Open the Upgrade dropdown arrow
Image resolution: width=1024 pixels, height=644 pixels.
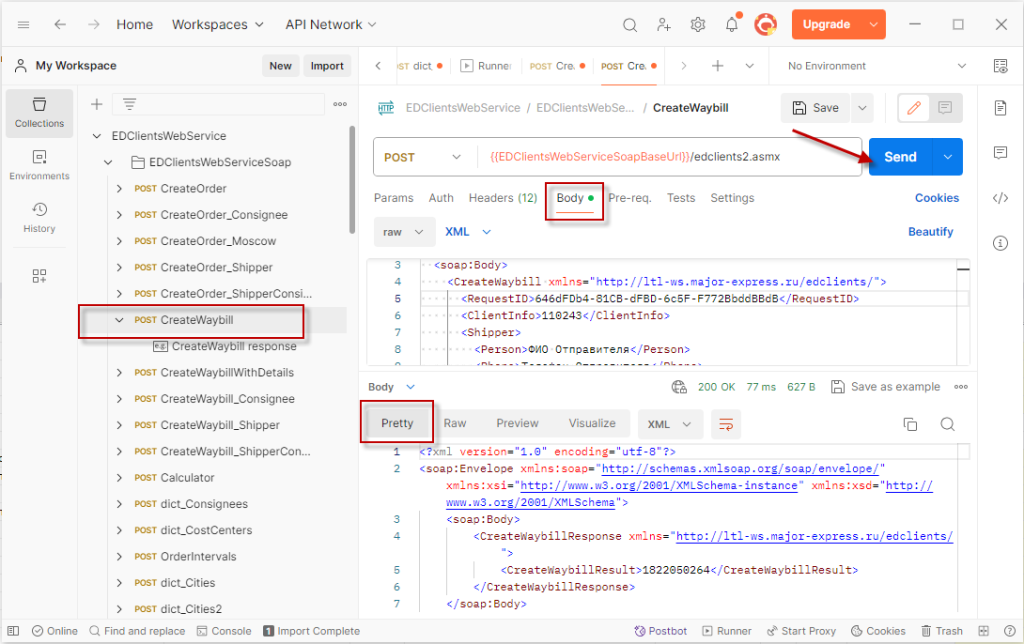pyautogui.click(x=873, y=25)
